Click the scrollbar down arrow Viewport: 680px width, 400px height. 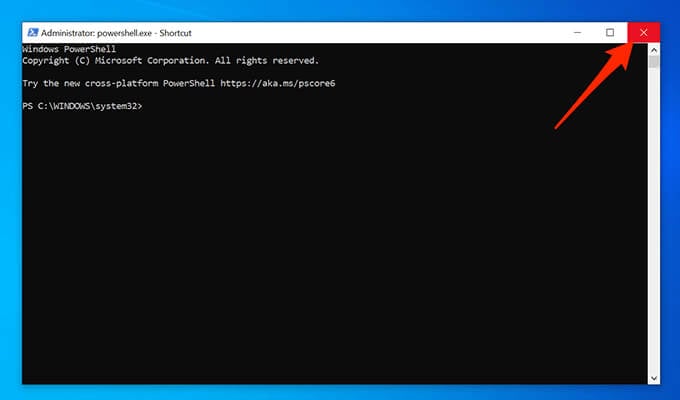coord(654,378)
